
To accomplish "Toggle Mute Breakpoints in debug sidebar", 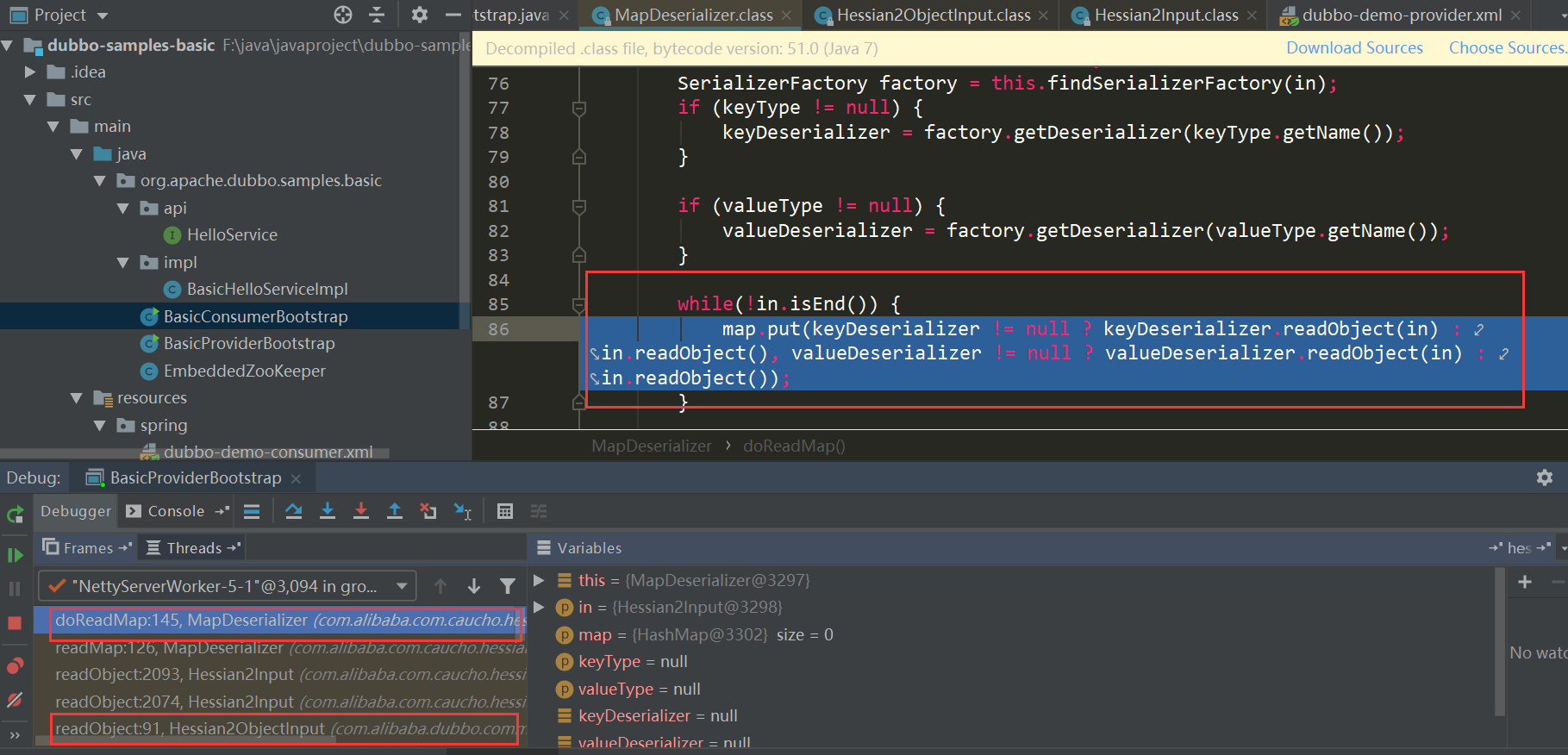I will click(15, 700).
